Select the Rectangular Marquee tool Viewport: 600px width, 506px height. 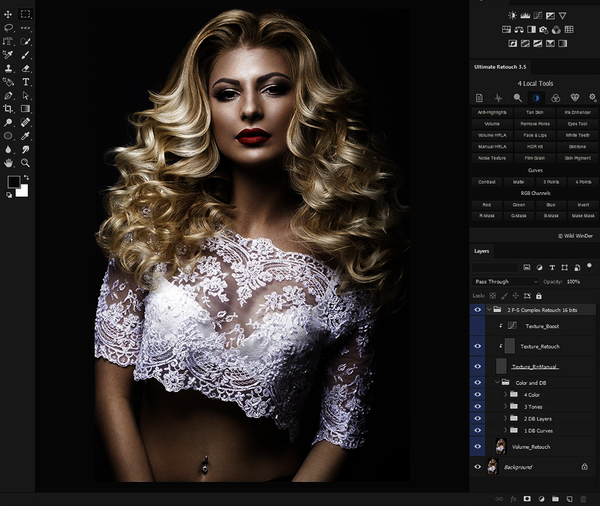(25, 15)
